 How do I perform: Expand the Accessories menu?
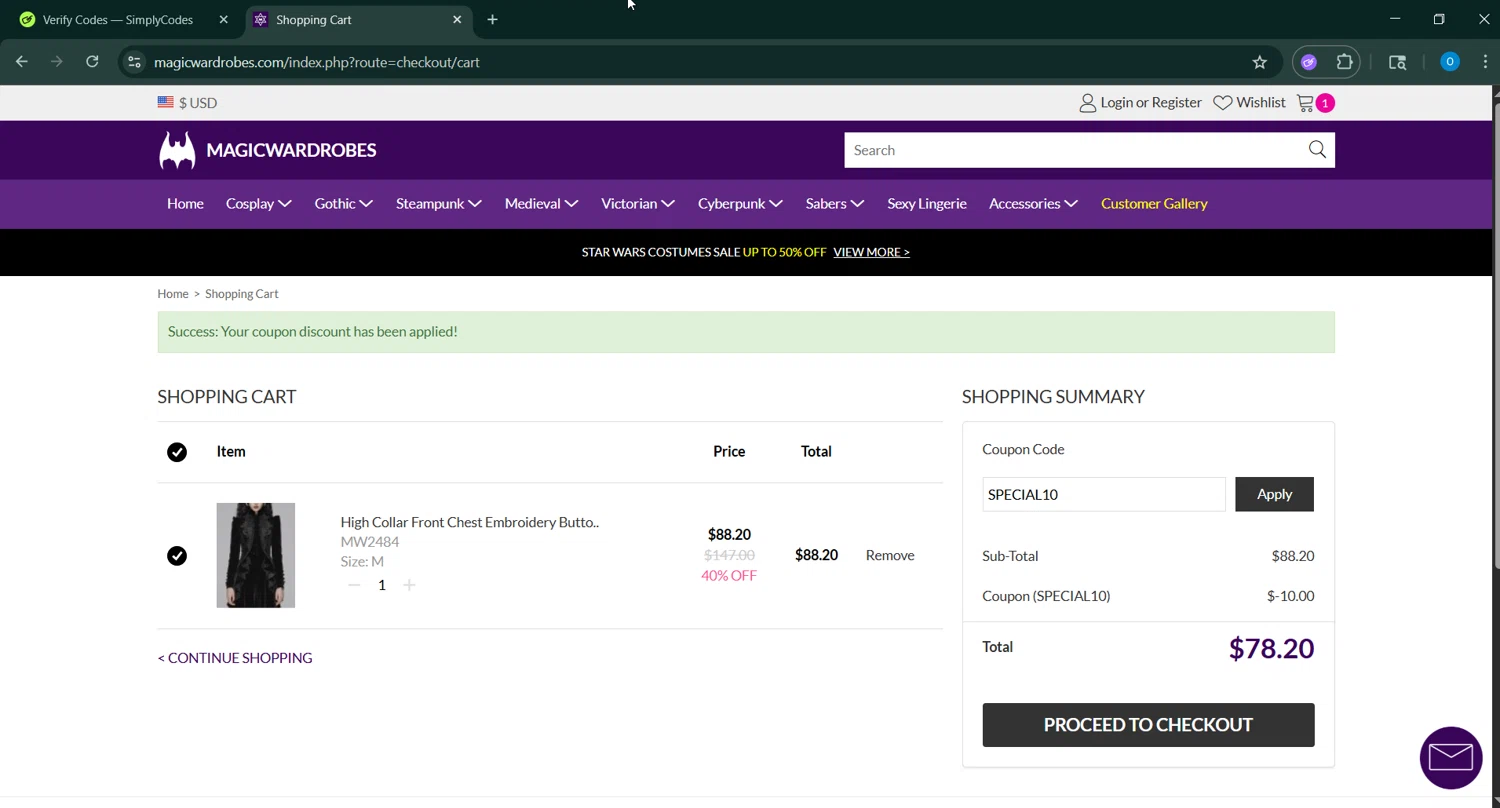pos(1033,204)
